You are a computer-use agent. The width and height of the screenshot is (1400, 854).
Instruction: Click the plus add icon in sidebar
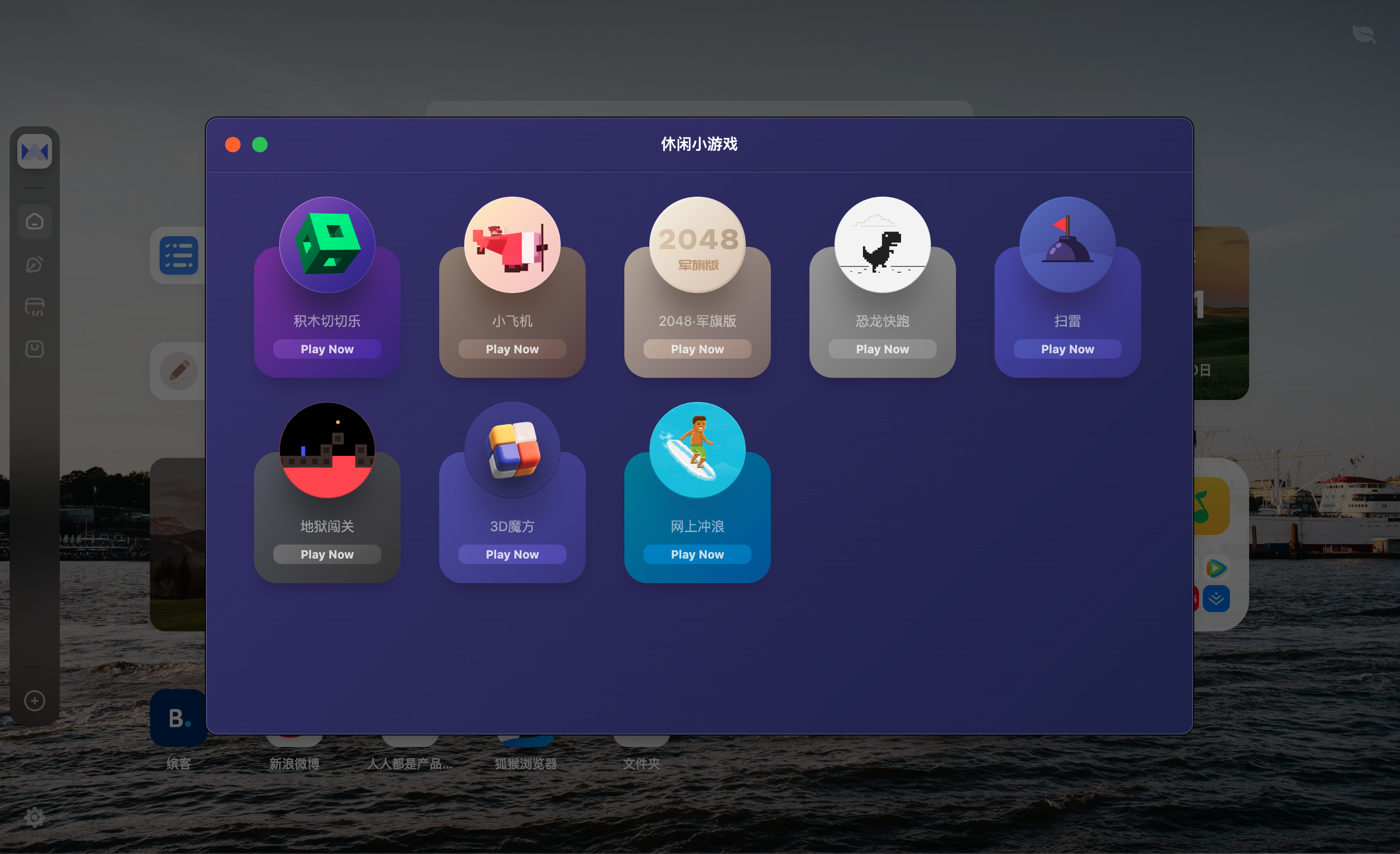click(x=35, y=700)
